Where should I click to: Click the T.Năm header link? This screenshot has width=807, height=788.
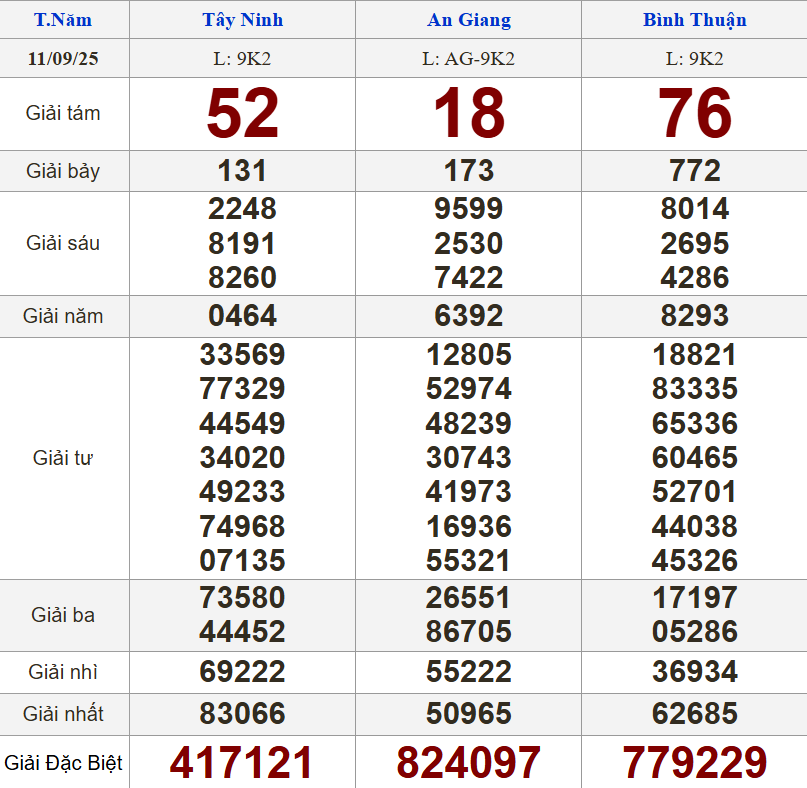point(63,20)
